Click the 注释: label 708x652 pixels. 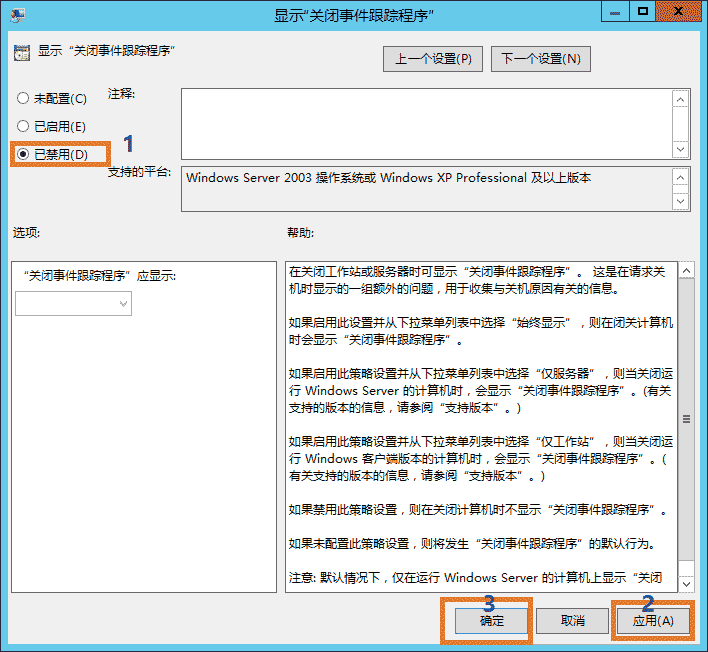121,94
